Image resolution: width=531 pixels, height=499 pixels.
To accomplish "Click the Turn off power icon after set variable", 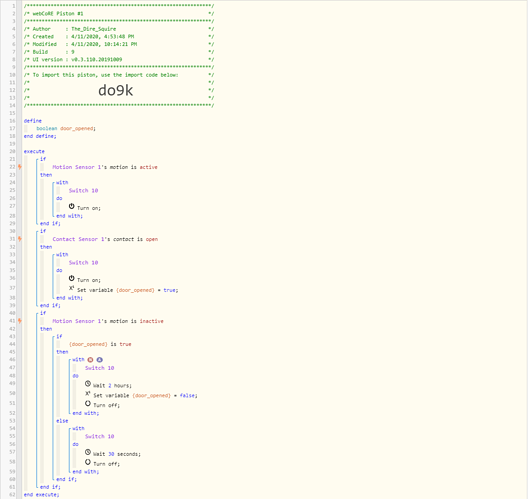I will click(88, 404).
